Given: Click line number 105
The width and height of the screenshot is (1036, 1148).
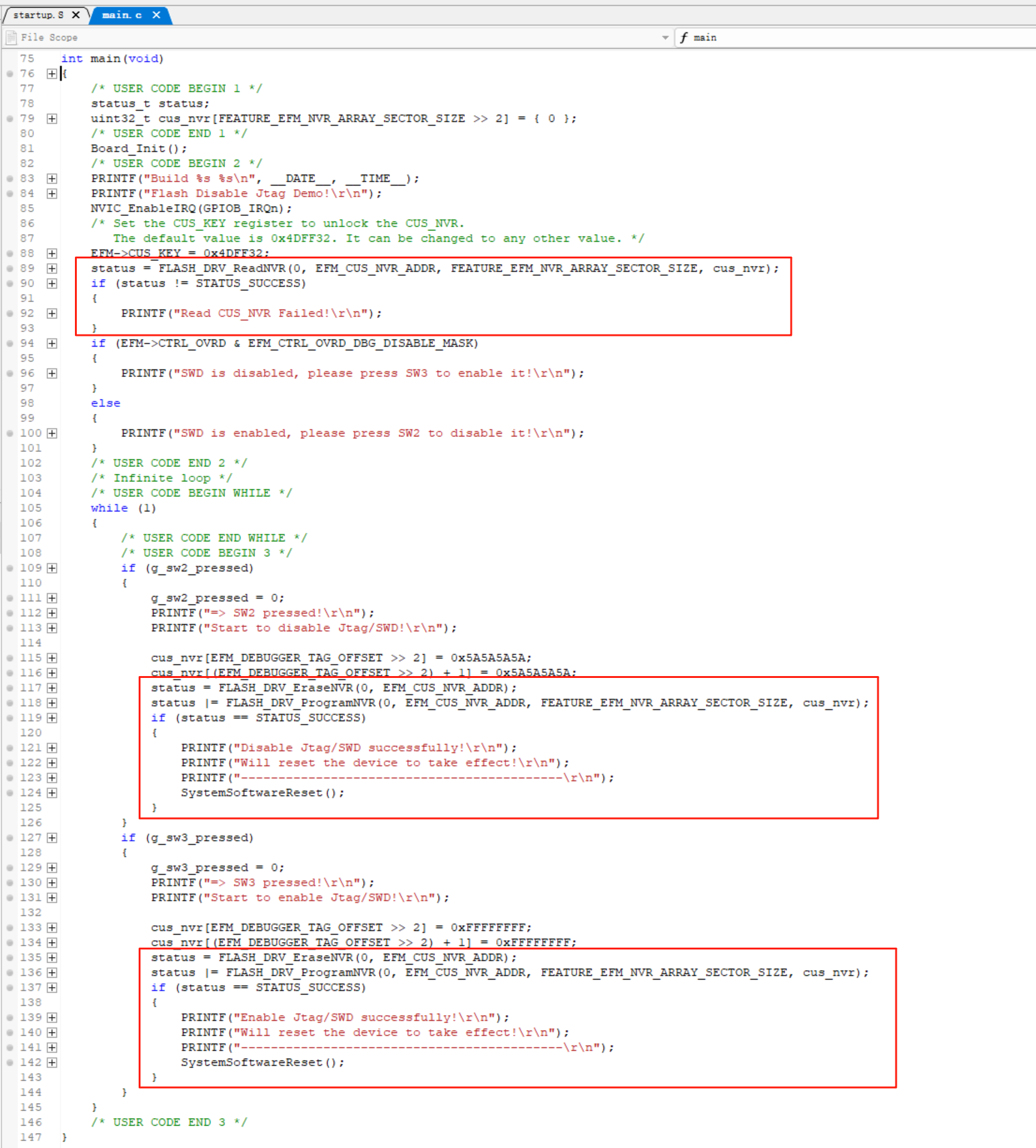Looking at the screenshot, I should 31,508.
